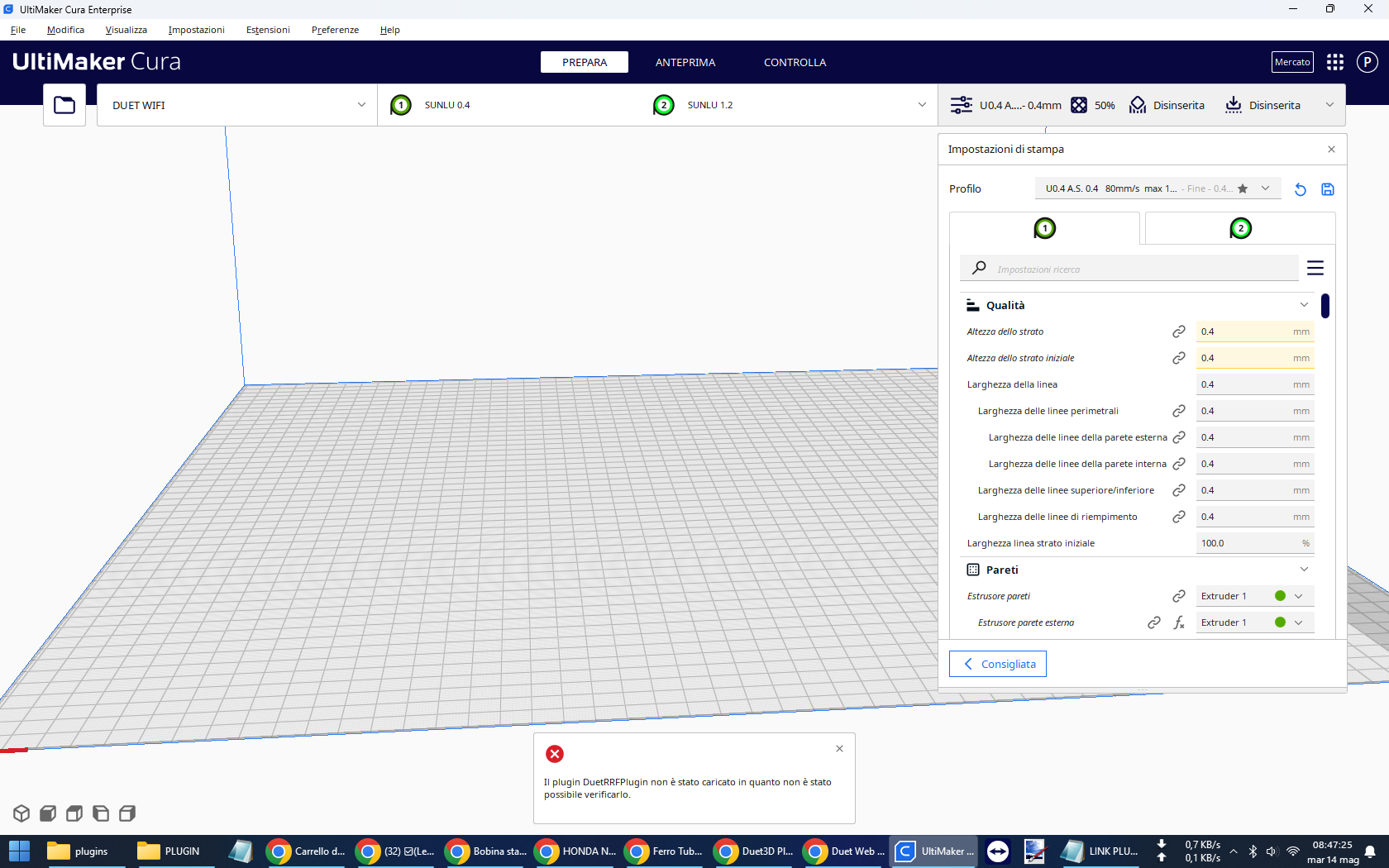The image size is (1389, 868).
Task: Open file folder icon button
Action: 64,105
